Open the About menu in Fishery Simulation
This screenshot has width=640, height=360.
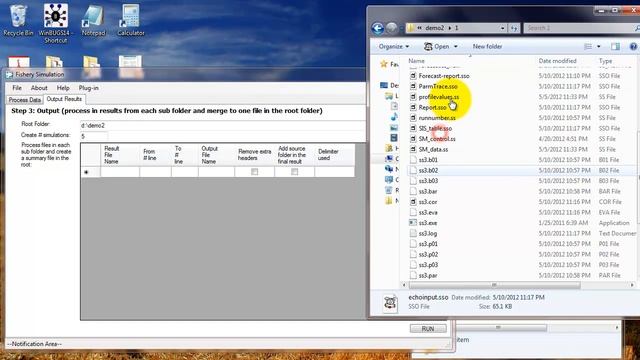click(x=39, y=88)
